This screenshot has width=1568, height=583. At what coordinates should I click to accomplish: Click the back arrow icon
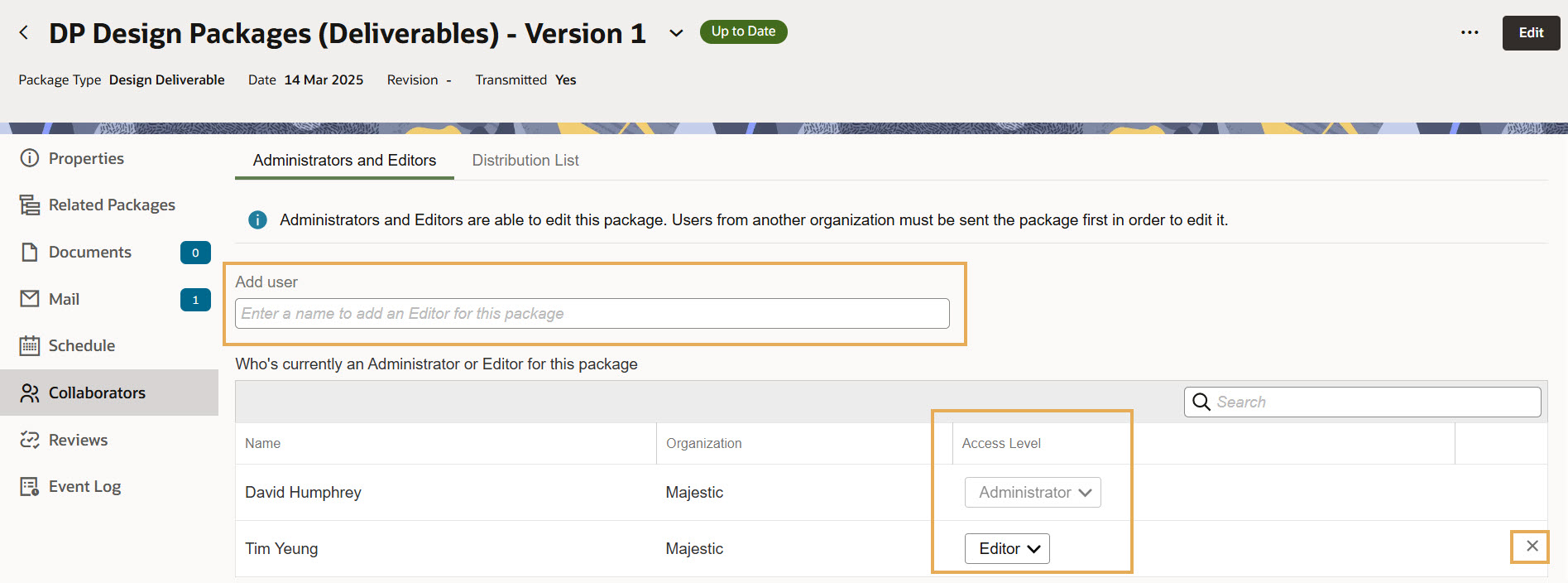[x=24, y=32]
